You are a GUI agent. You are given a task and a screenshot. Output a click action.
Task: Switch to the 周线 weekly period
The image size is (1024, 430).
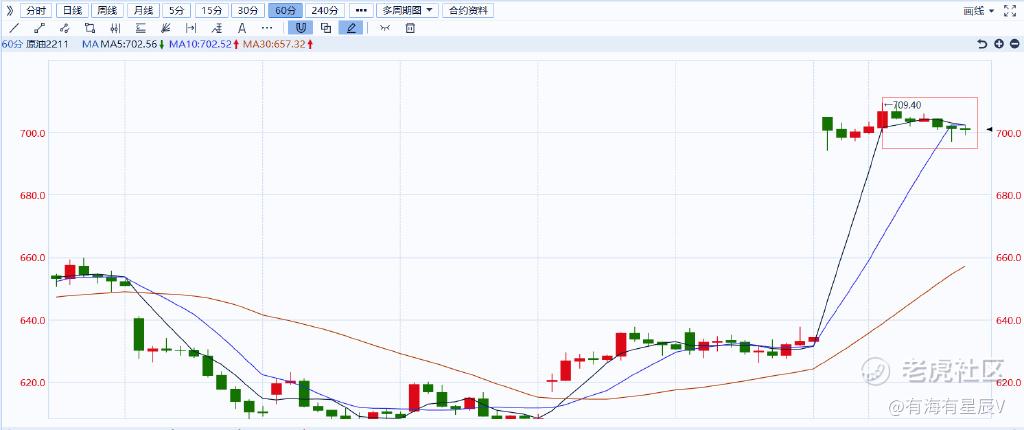(x=107, y=10)
